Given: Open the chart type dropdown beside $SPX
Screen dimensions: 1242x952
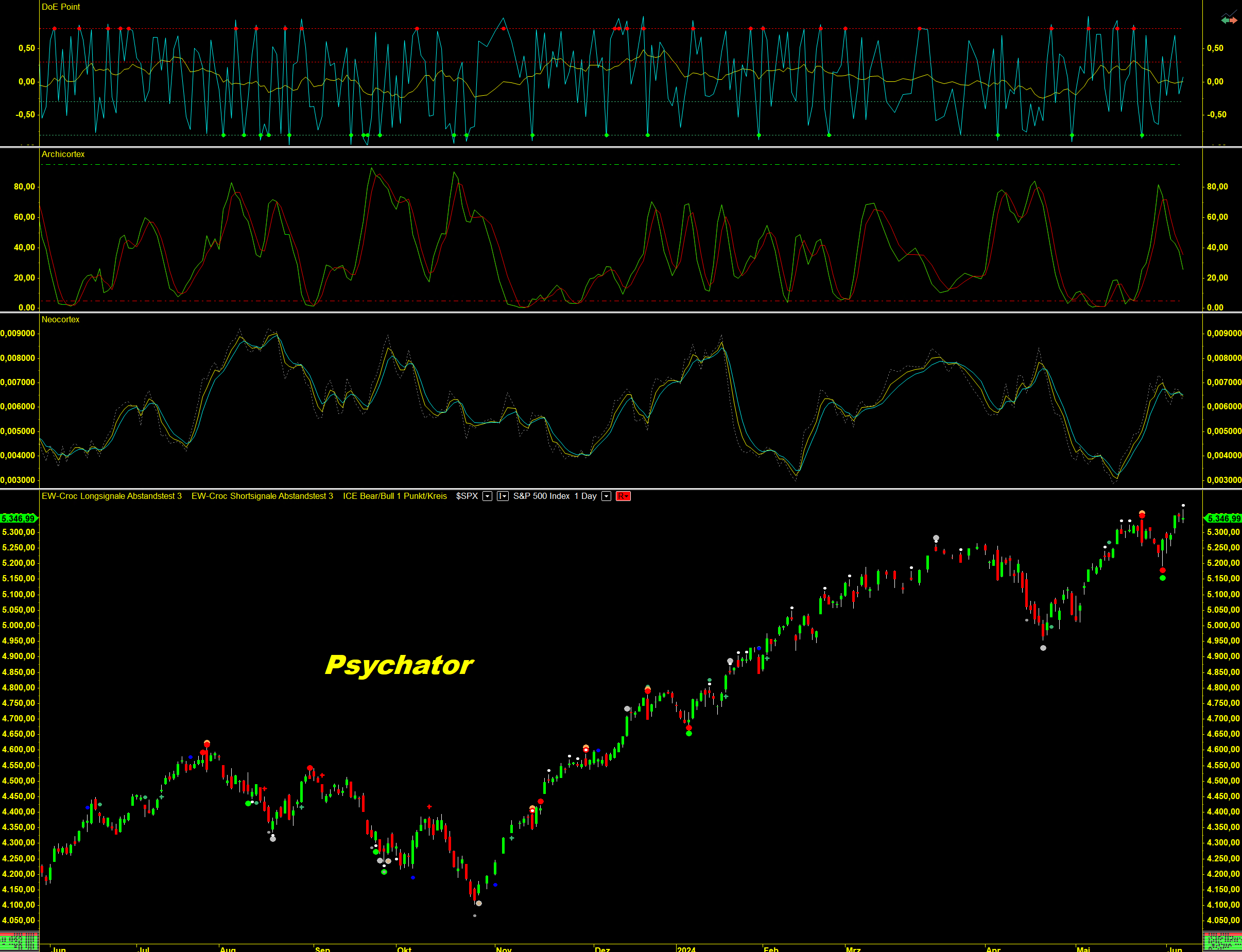Looking at the screenshot, I should coord(503,496).
